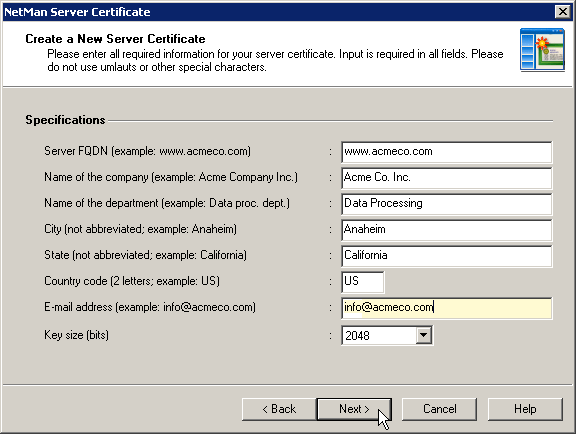Click the 'Name of the company' label
This screenshot has height=434, width=576.
point(171,177)
